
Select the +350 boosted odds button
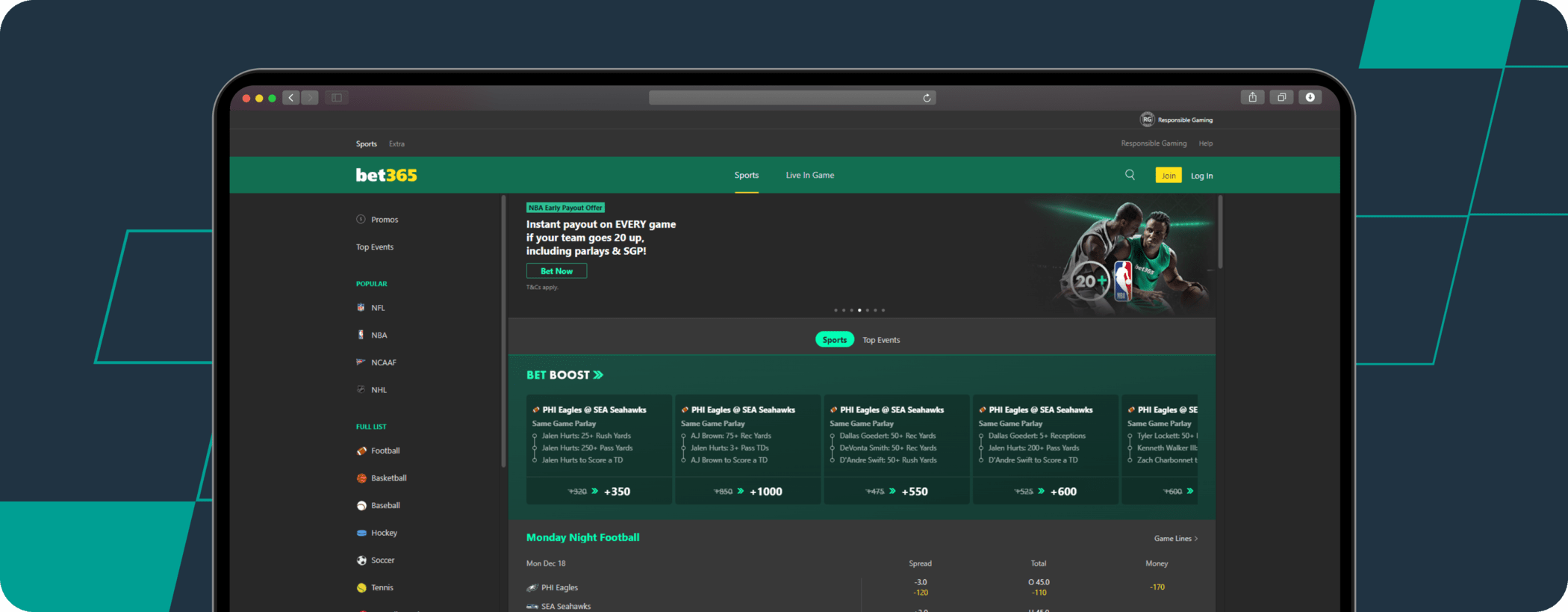click(x=600, y=491)
